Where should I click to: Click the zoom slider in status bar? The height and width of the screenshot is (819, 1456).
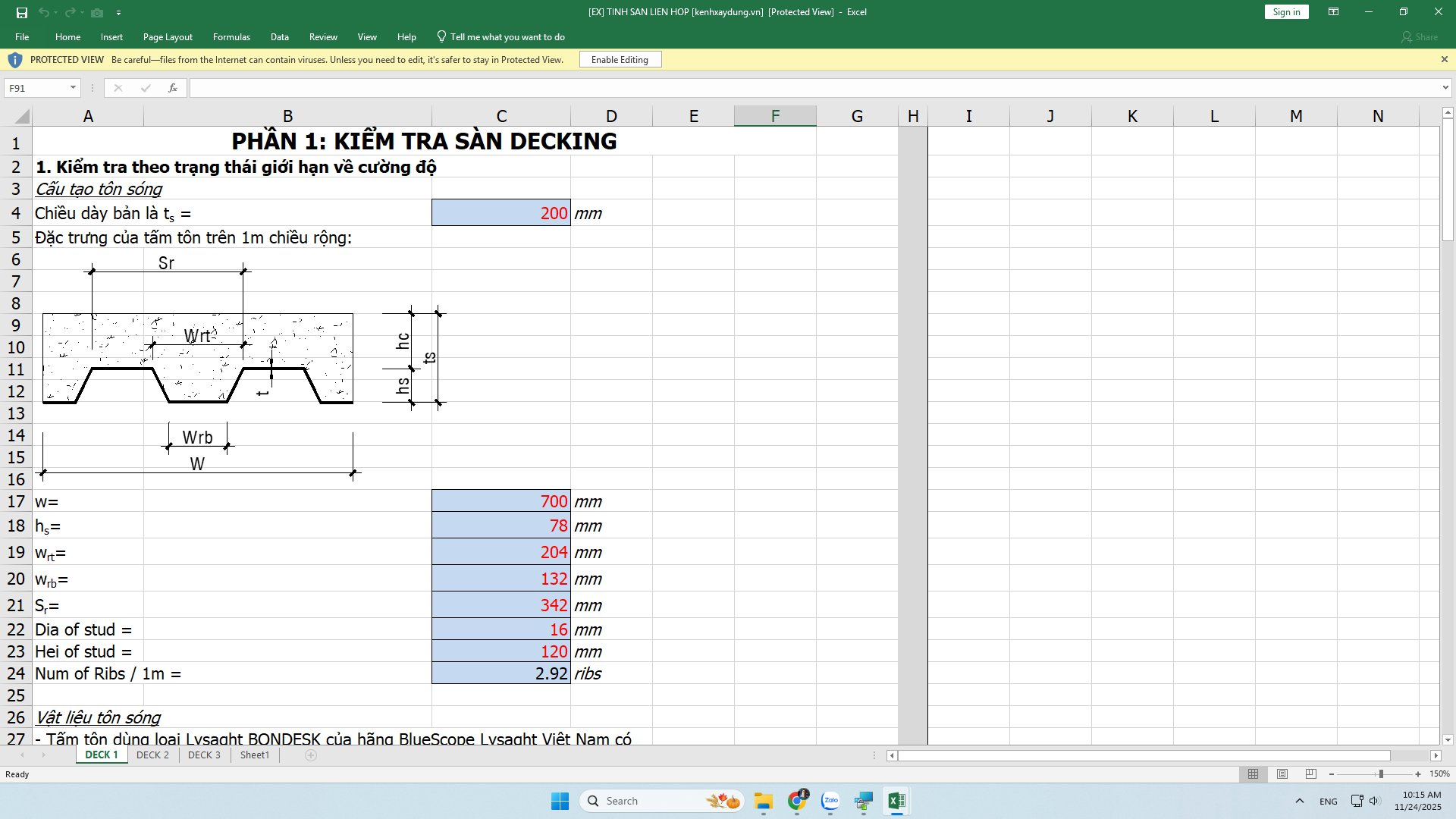pyautogui.click(x=1381, y=774)
